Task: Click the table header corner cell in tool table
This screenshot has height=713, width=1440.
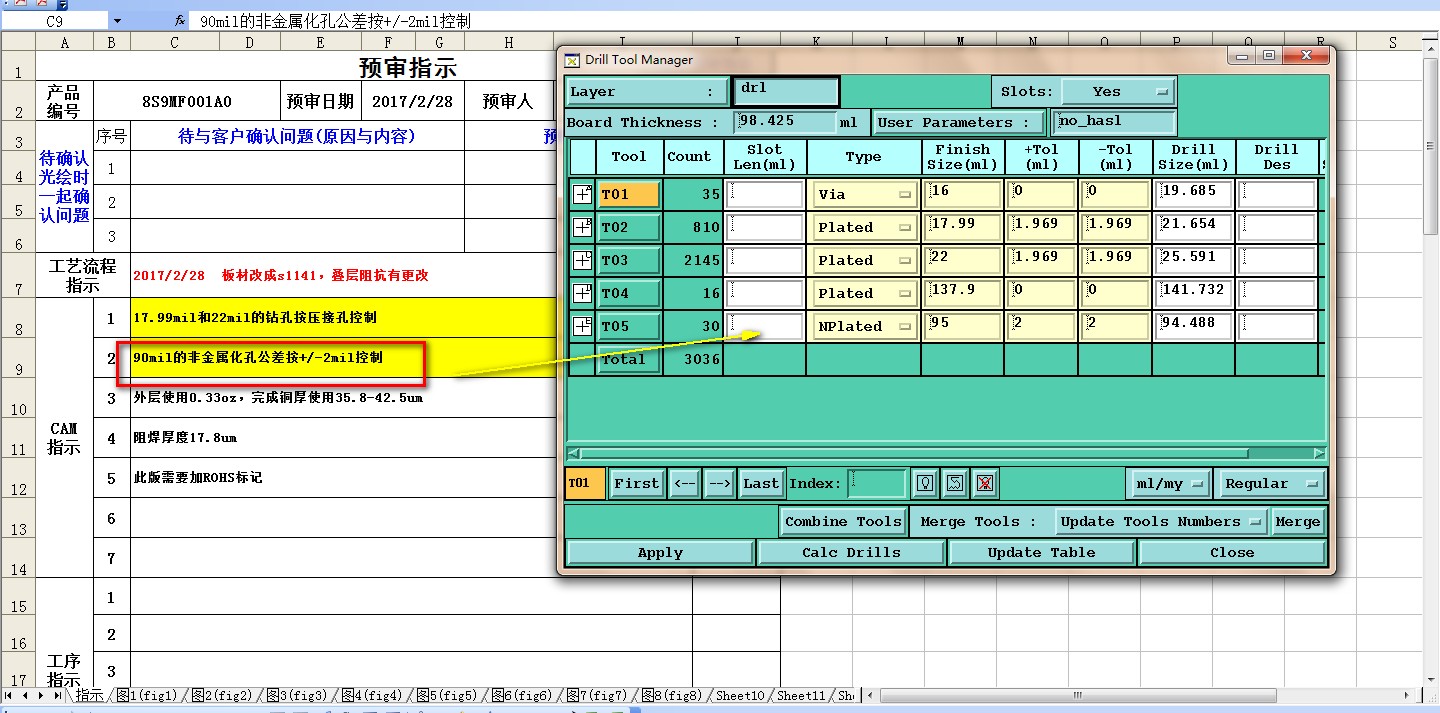Action: [x=582, y=156]
